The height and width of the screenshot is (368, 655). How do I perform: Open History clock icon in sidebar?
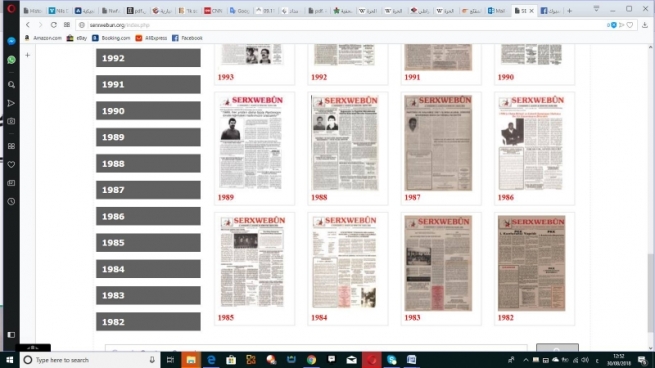coord(11,201)
